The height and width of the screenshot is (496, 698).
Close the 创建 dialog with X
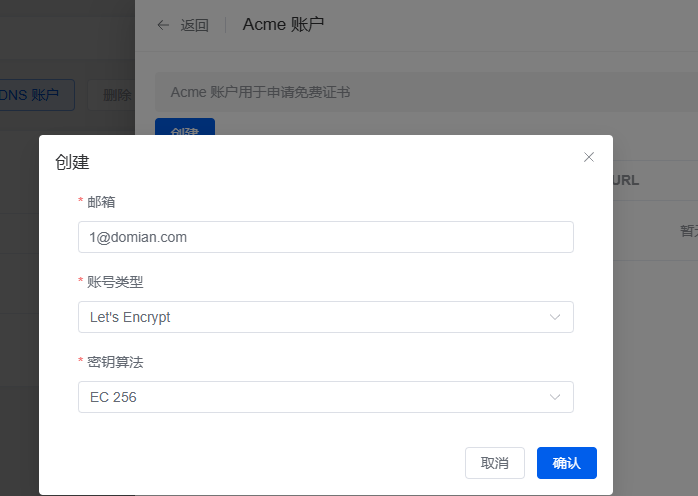point(589,157)
